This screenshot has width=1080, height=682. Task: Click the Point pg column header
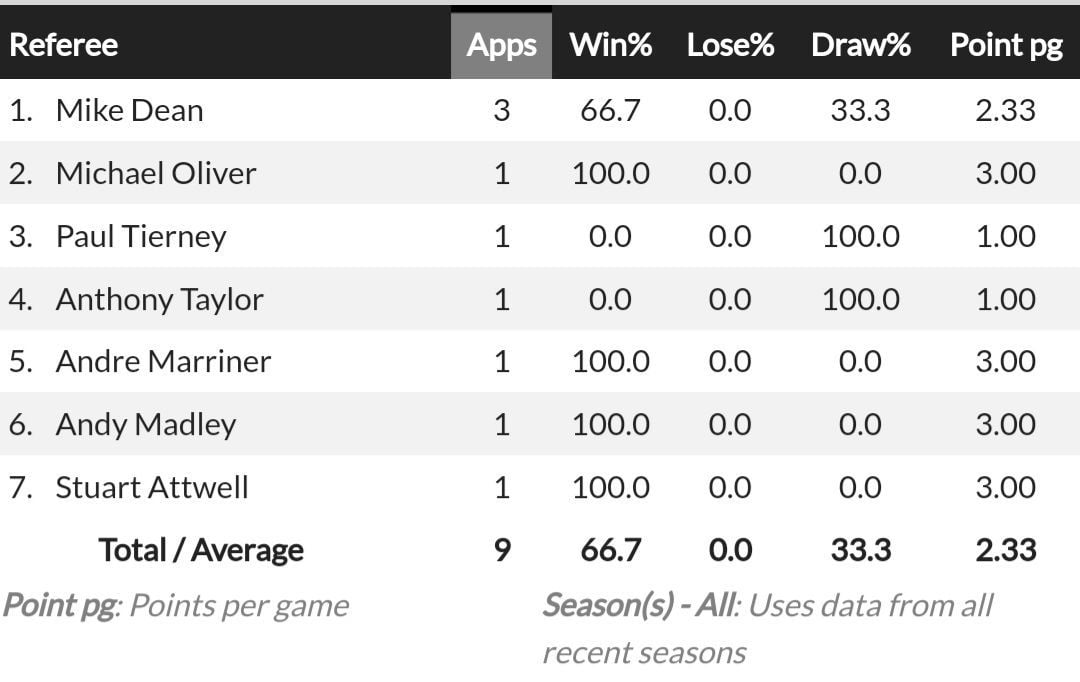point(1005,45)
